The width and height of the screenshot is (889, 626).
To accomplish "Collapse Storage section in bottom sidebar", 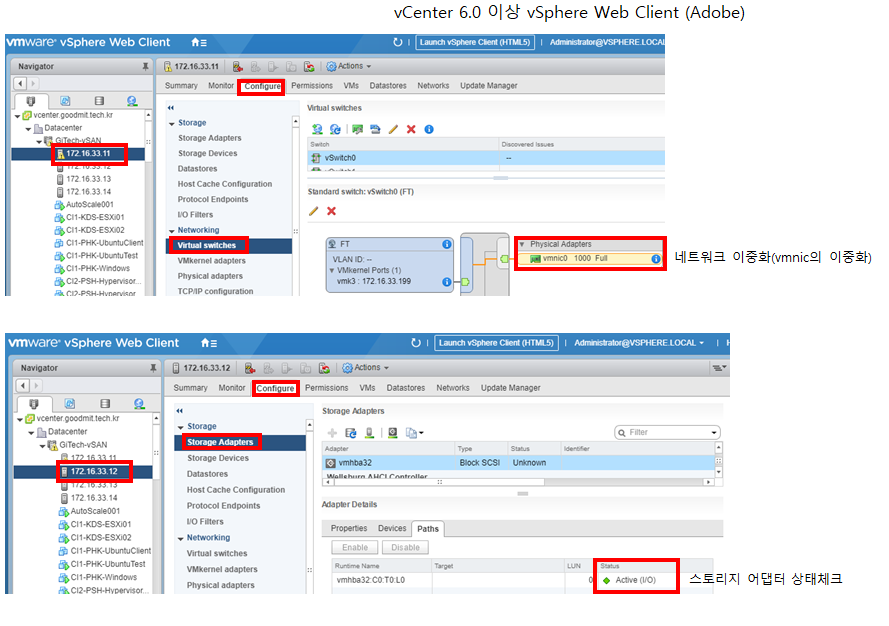I will pyautogui.click(x=181, y=427).
